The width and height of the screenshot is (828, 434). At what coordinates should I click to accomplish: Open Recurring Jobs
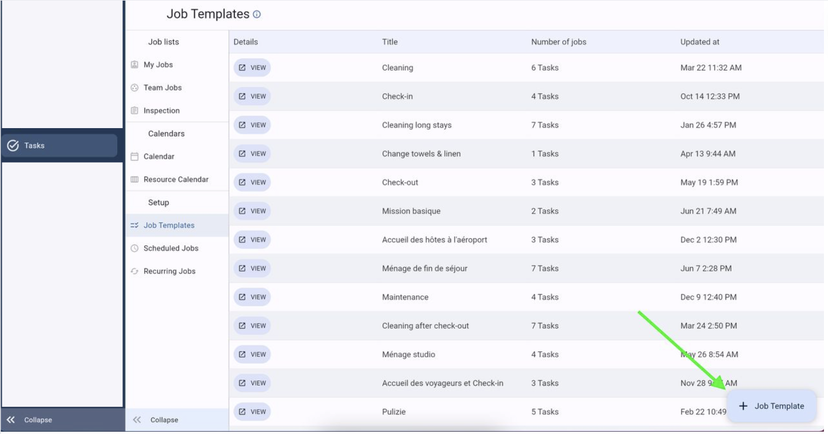[169, 271]
